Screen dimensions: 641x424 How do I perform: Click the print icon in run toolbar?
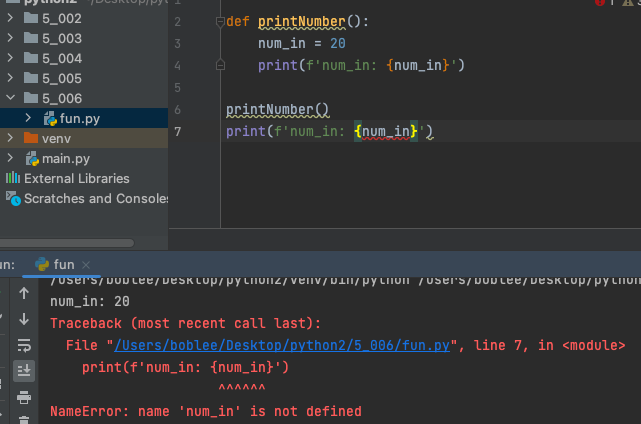[24, 397]
